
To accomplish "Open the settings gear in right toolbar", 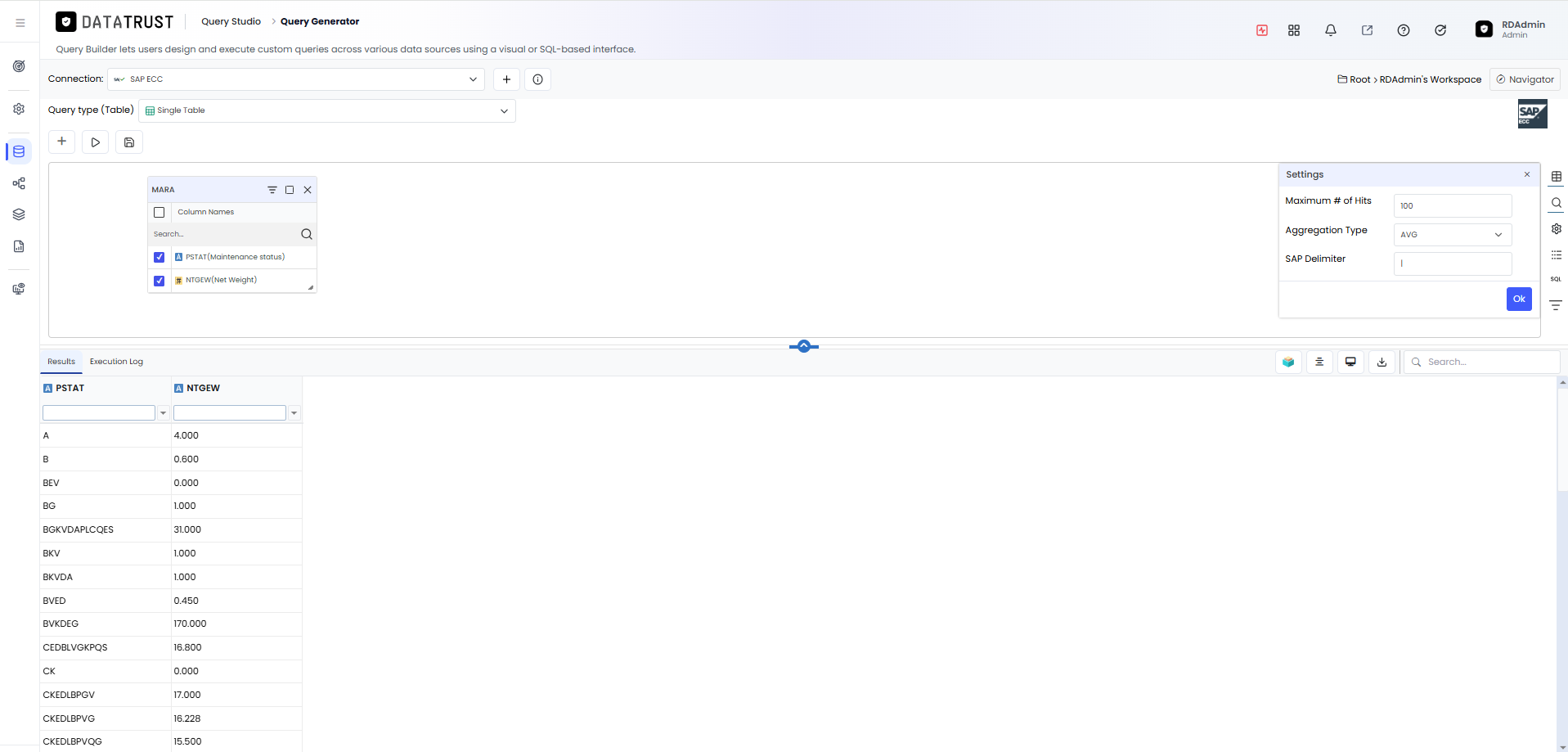I will (1557, 229).
